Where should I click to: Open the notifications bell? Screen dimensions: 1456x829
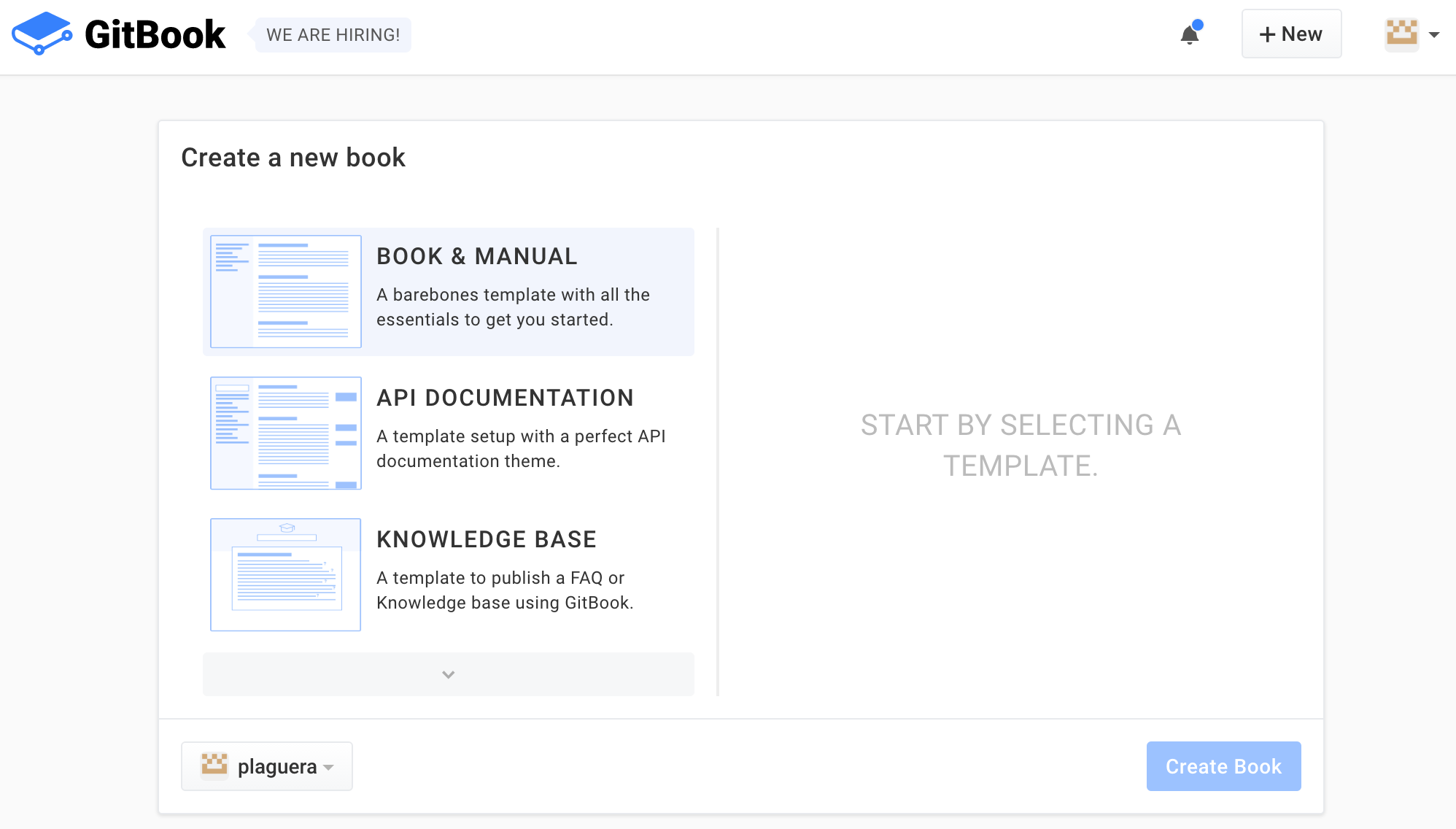pos(1190,34)
